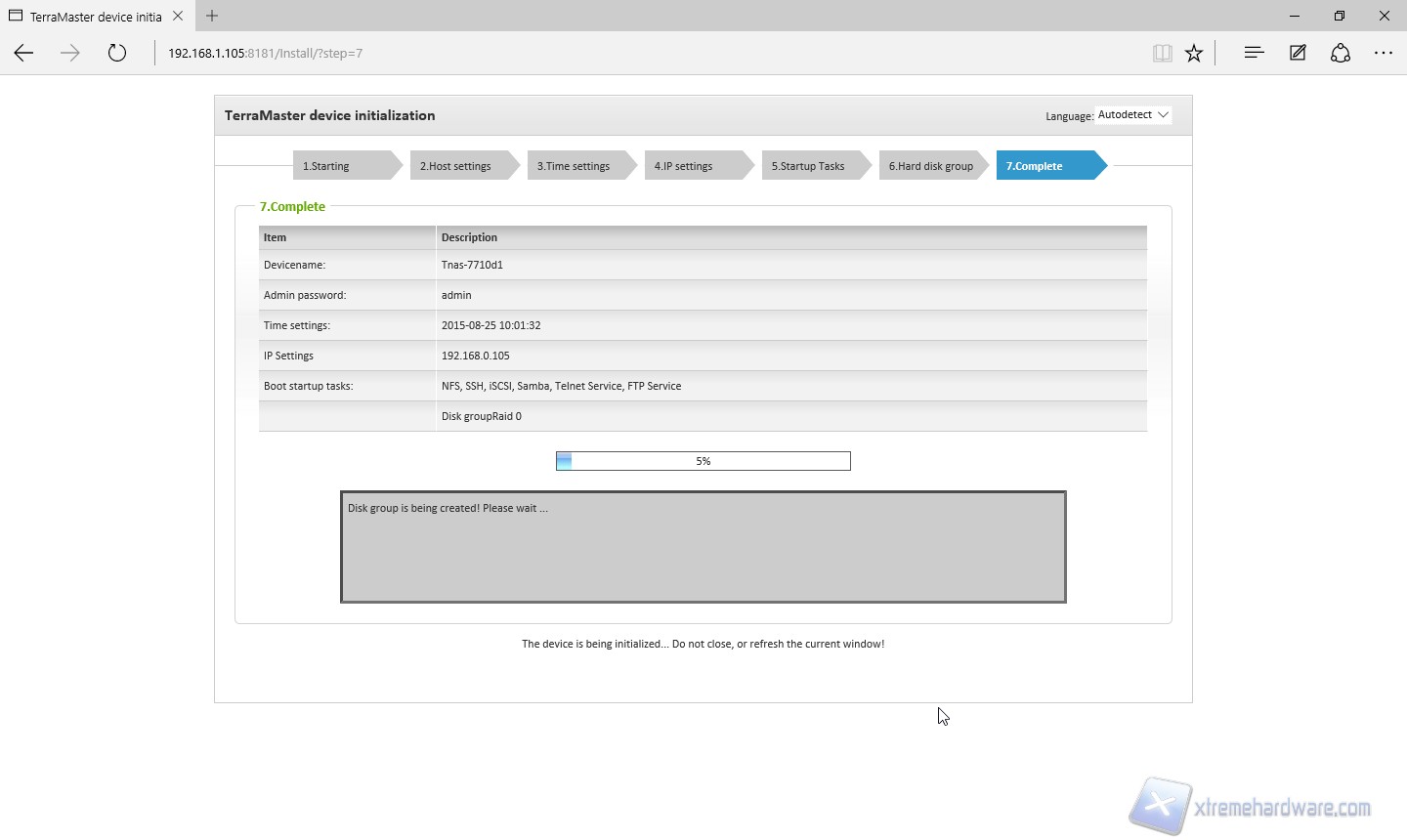
Task: Open the Share icon in toolbar
Action: point(1341,54)
